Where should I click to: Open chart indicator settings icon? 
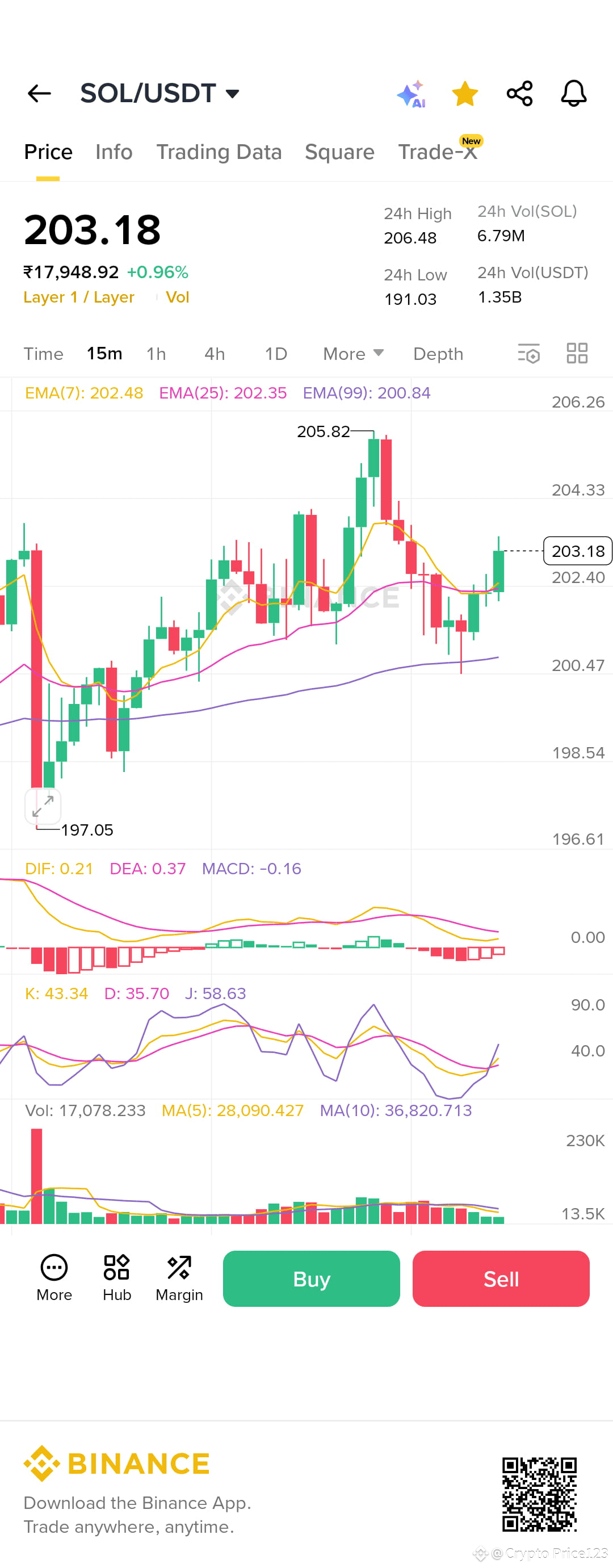click(528, 354)
